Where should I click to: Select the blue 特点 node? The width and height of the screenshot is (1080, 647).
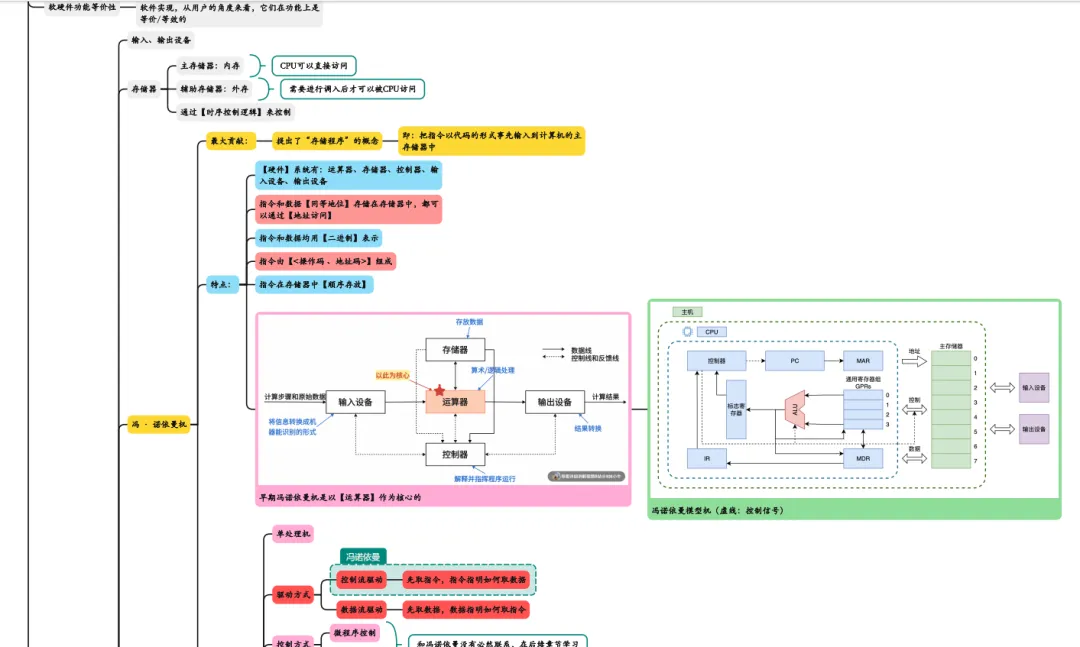[x=222, y=284]
